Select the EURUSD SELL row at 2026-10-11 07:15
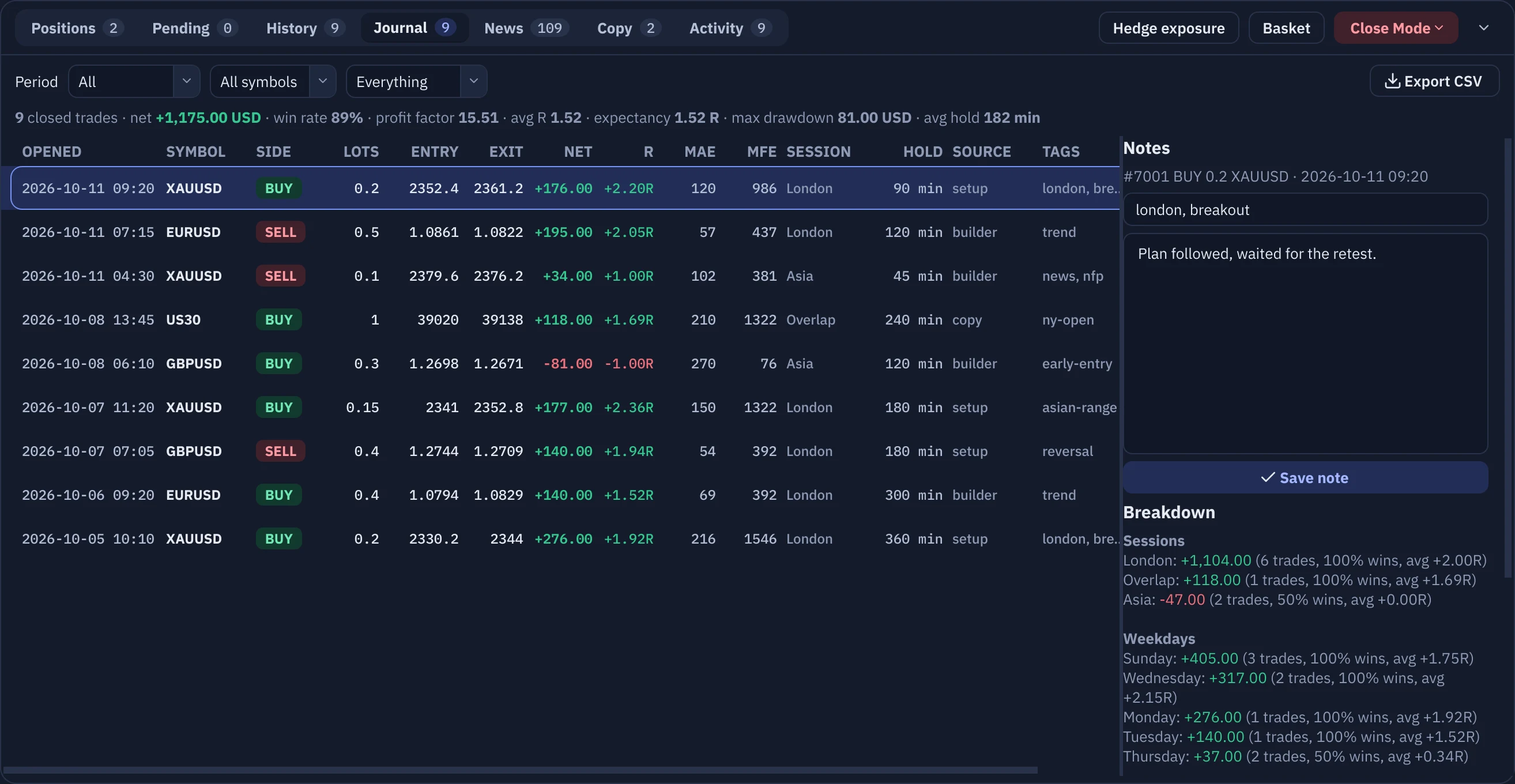This screenshot has height=784, width=1515. coord(560,232)
